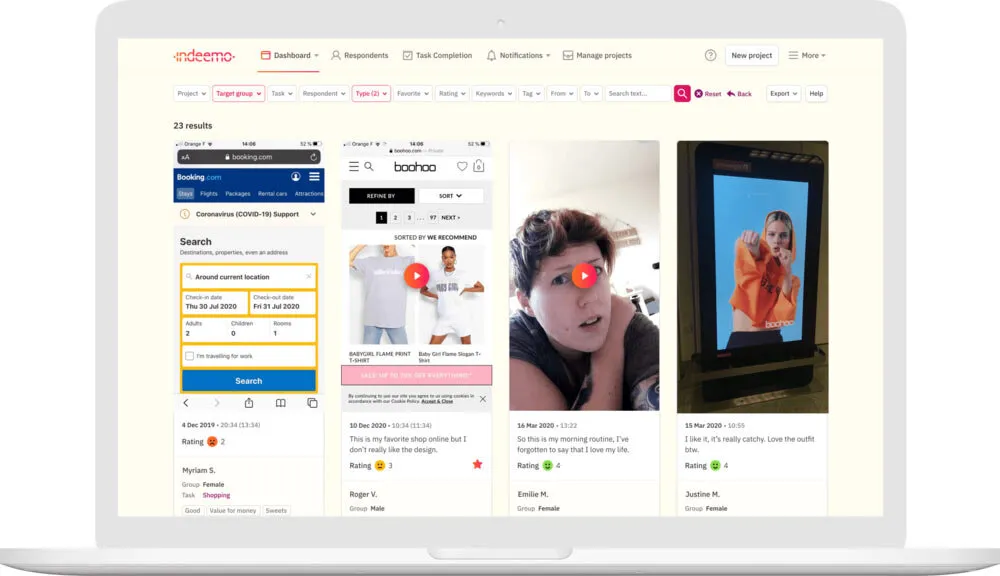
Task: Clear the Around current location field
Action: point(309,277)
